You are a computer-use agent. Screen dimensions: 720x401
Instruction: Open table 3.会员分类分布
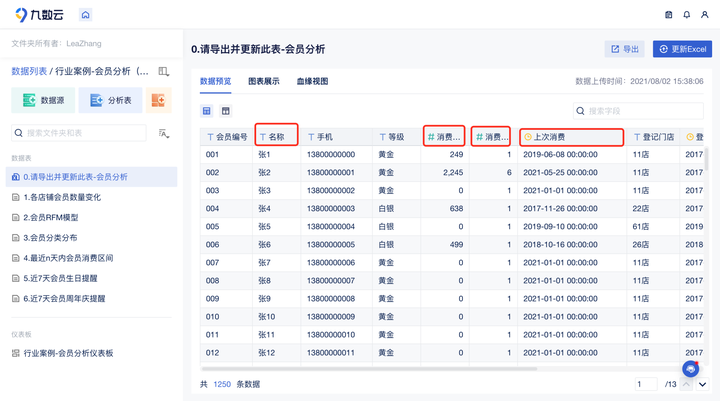tap(91, 237)
